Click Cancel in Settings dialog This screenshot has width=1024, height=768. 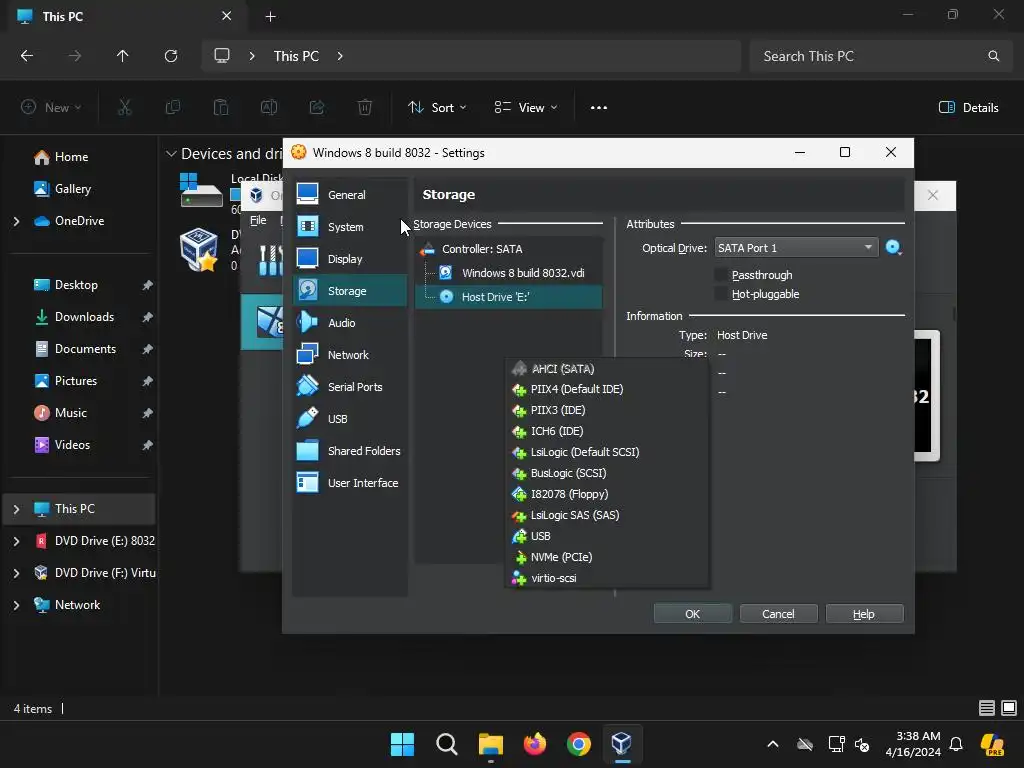[778, 614]
